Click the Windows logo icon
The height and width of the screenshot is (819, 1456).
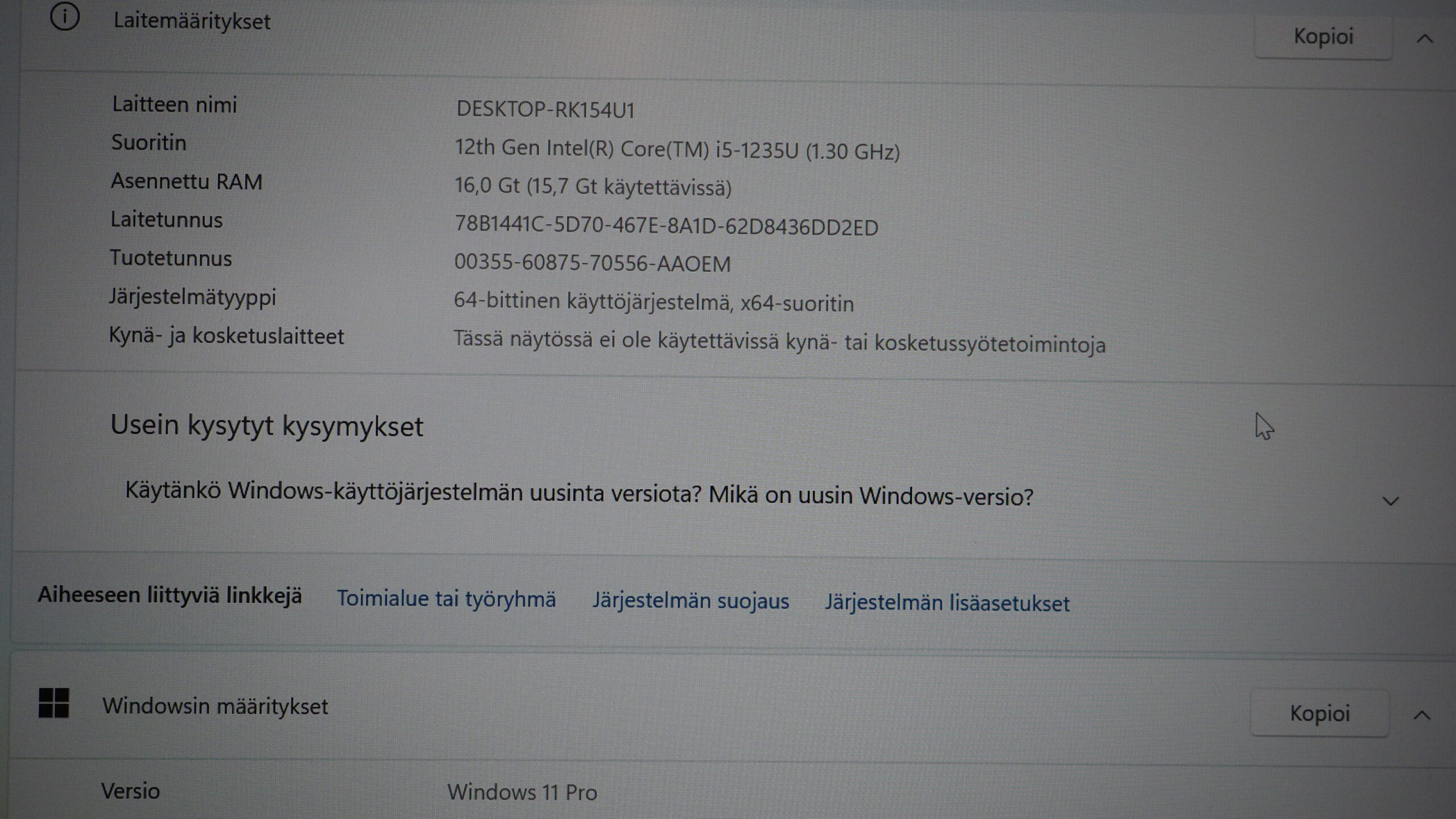click(x=53, y=703)
